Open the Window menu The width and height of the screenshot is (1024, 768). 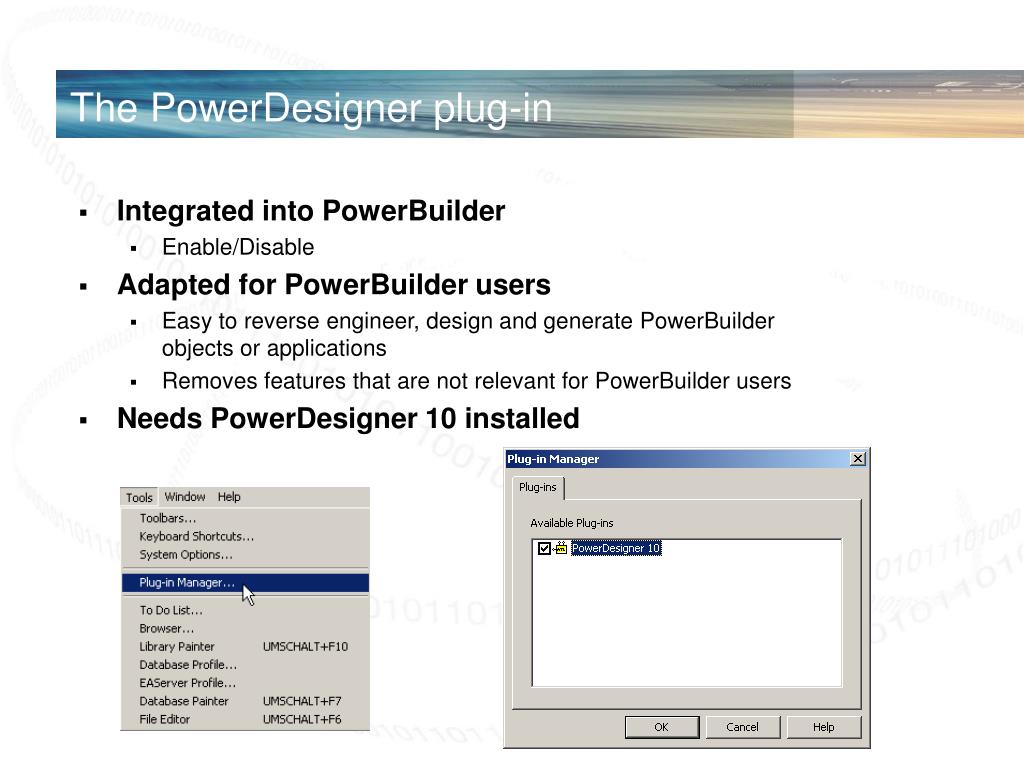[x=185, y=497]
